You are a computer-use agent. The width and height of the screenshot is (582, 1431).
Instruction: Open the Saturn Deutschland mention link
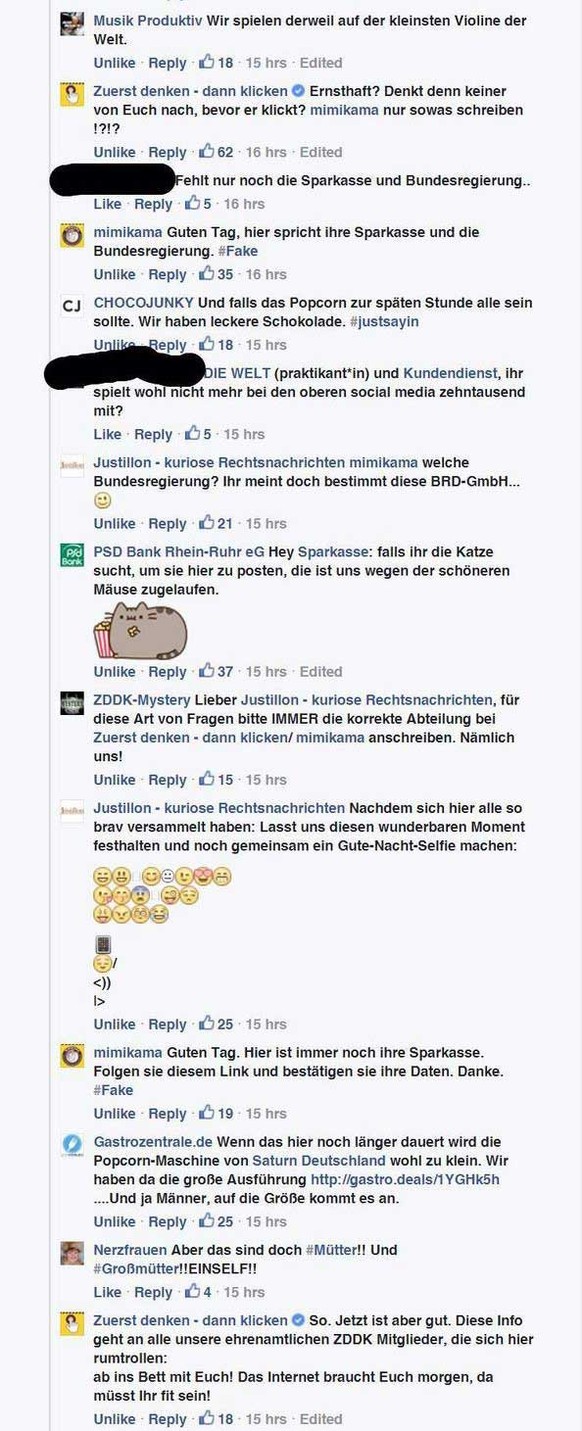coord(319,1161)
